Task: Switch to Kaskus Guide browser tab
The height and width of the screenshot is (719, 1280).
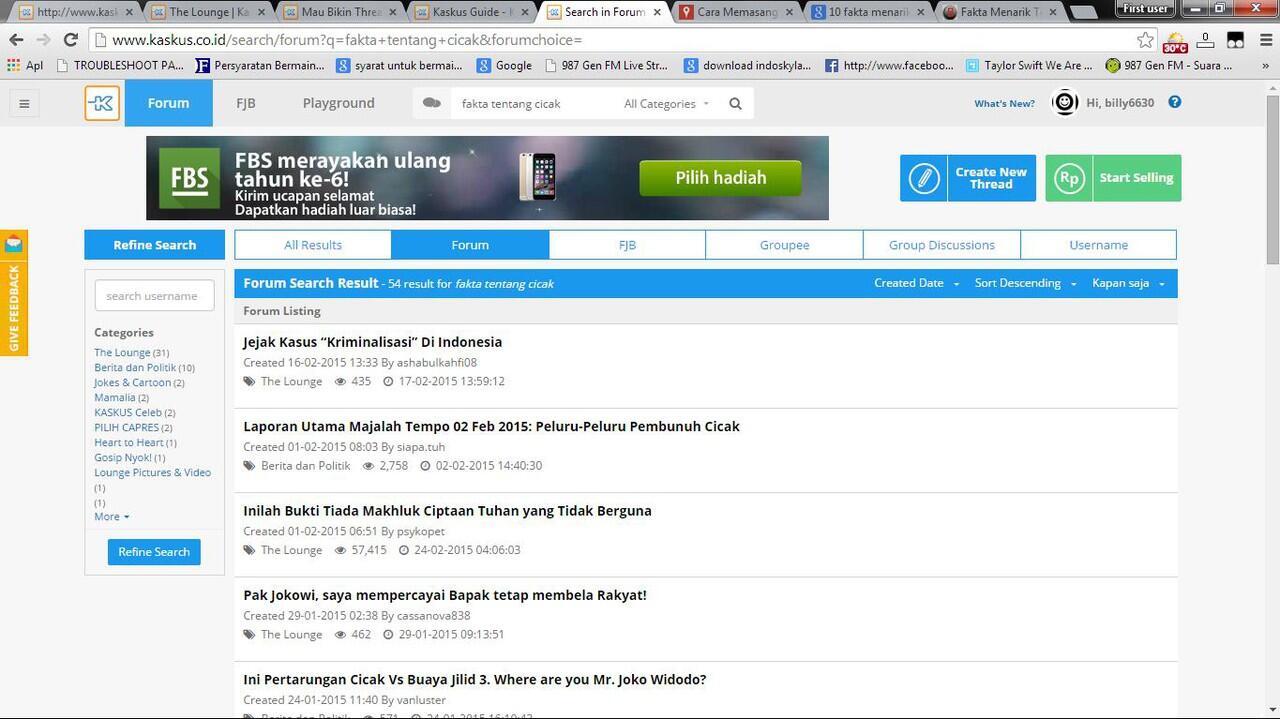Action: 472,12
